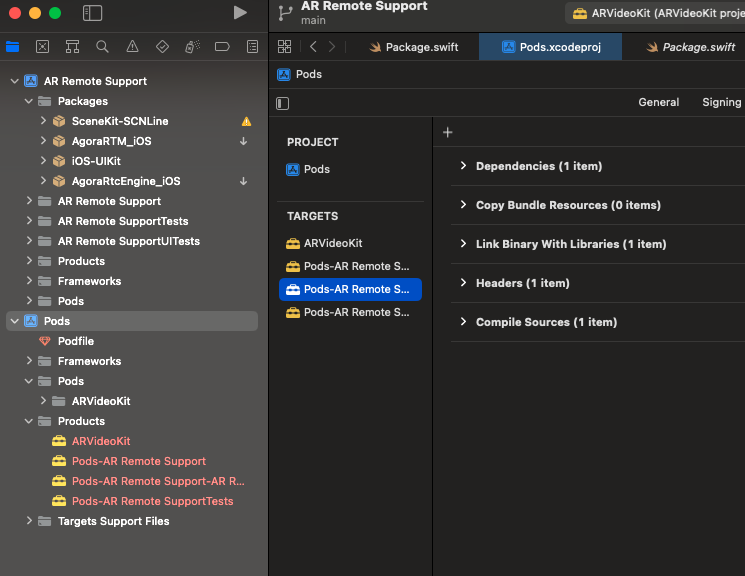Collapse the Packages folder
Viewport: 745px width, 576px height.
click(29, 101)
